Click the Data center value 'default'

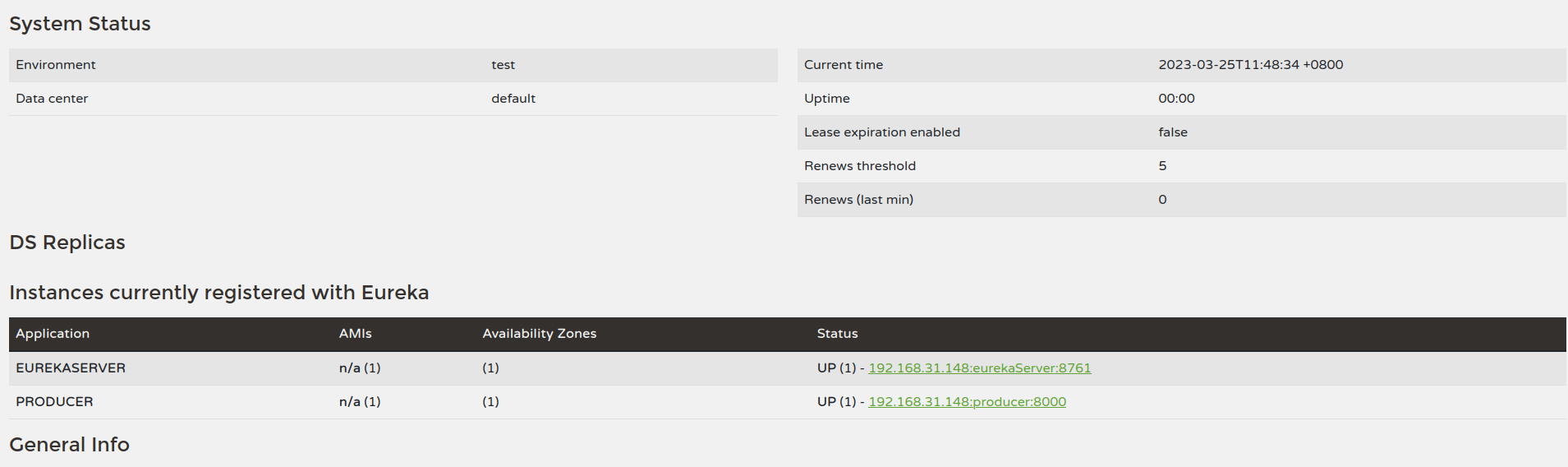pos(513,99)
